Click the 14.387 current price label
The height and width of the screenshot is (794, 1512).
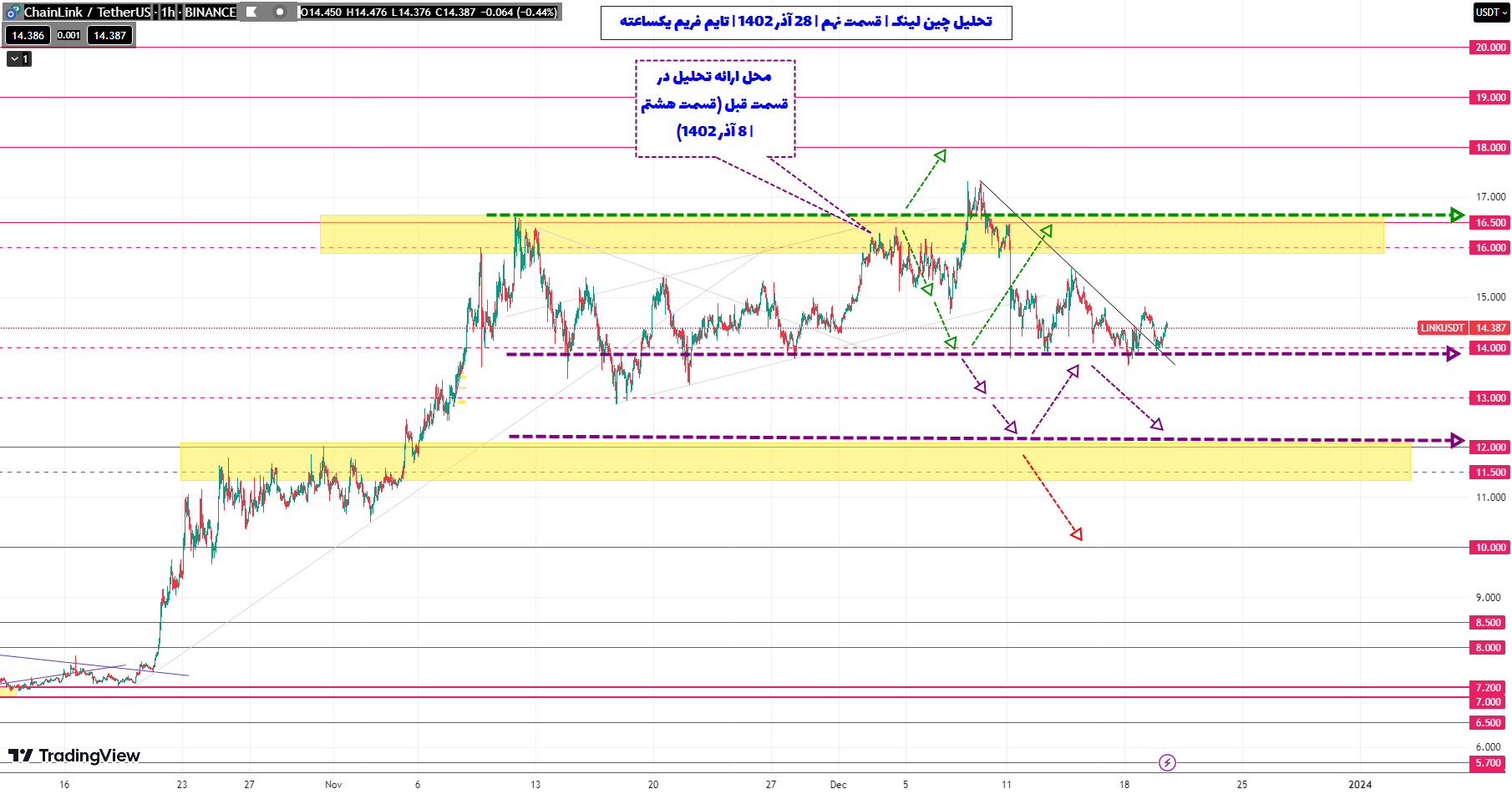pos(1490,328)
